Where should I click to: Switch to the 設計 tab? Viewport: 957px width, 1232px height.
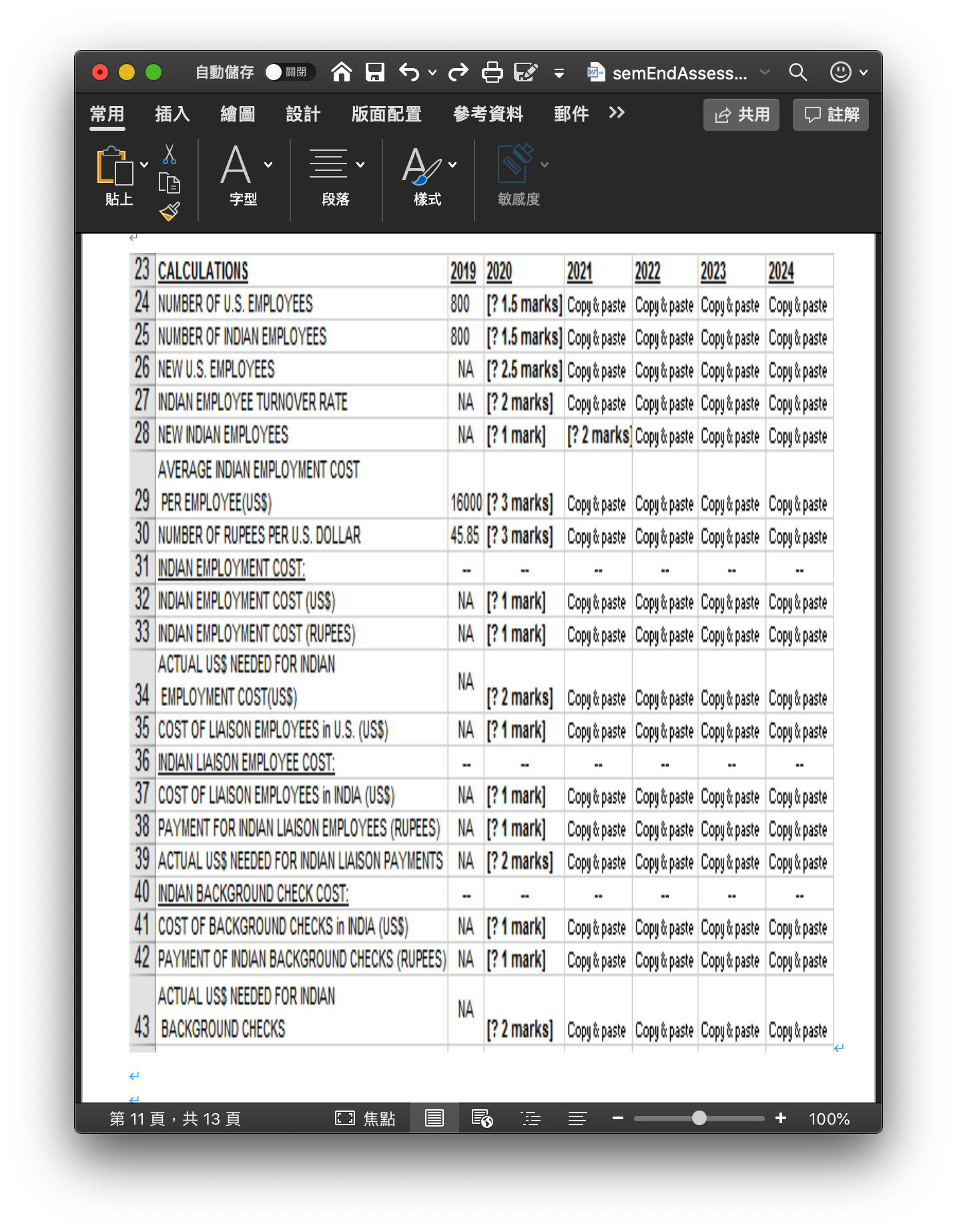(x=303, y=115)
